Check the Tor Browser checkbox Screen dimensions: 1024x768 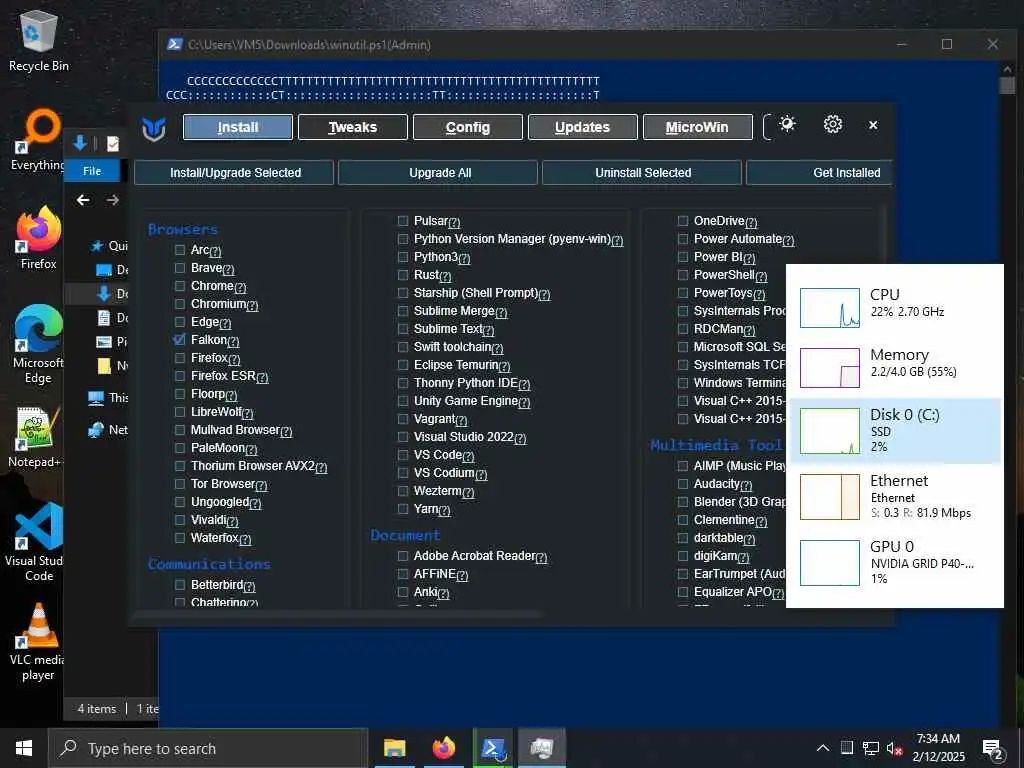click(180, 484)
